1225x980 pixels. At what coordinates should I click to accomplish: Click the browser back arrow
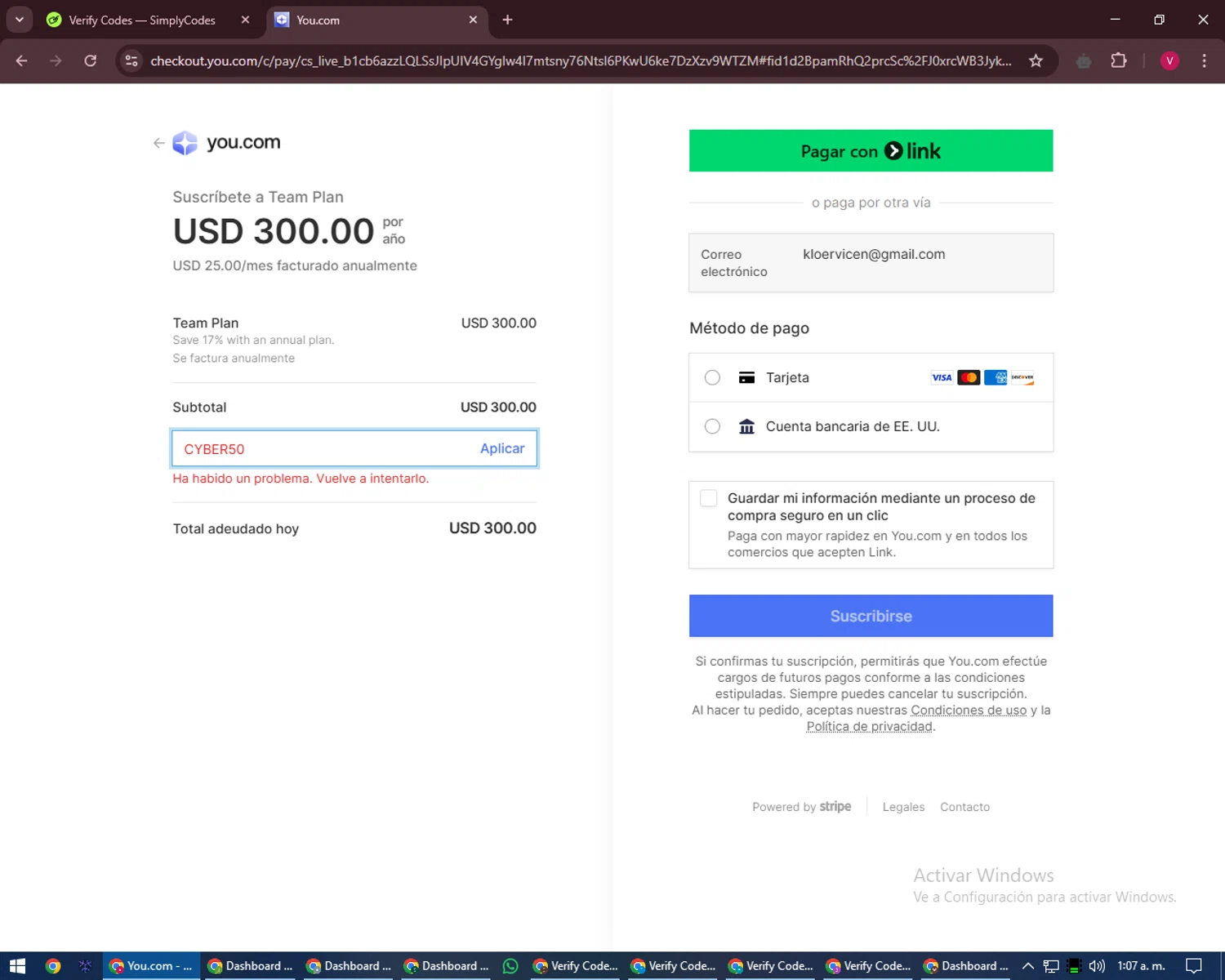22,60
